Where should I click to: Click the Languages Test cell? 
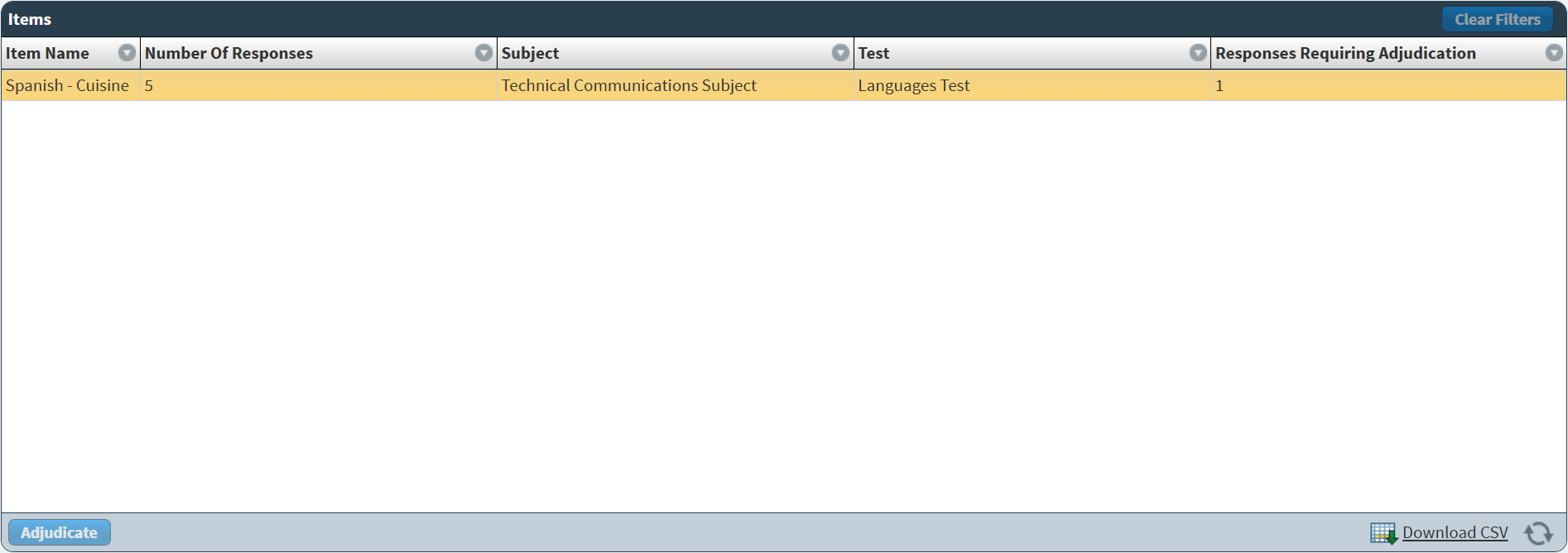pos(914,85)
